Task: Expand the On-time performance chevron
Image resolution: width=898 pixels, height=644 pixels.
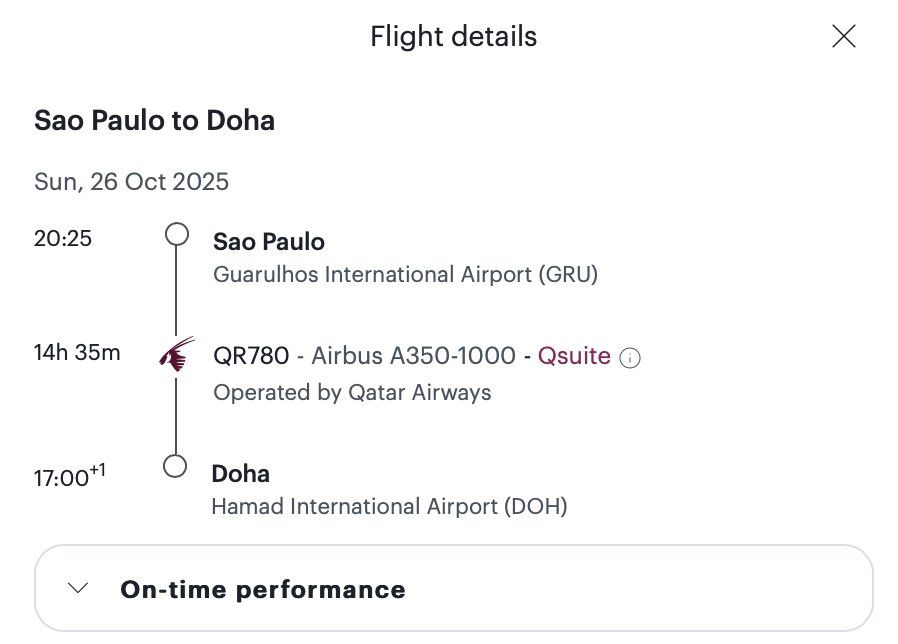Action: click(78, 588)
